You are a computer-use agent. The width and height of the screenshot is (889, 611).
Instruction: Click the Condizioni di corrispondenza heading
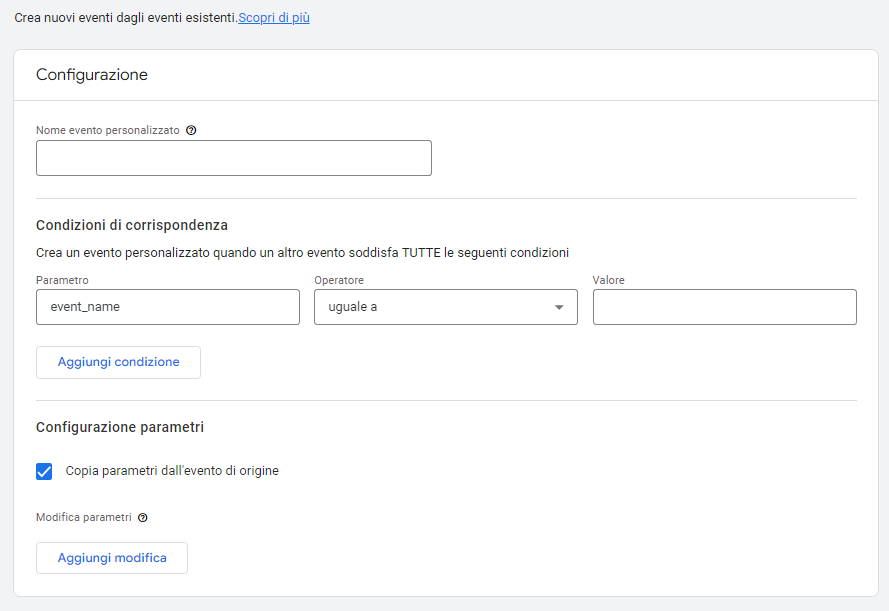coord(132,226)
